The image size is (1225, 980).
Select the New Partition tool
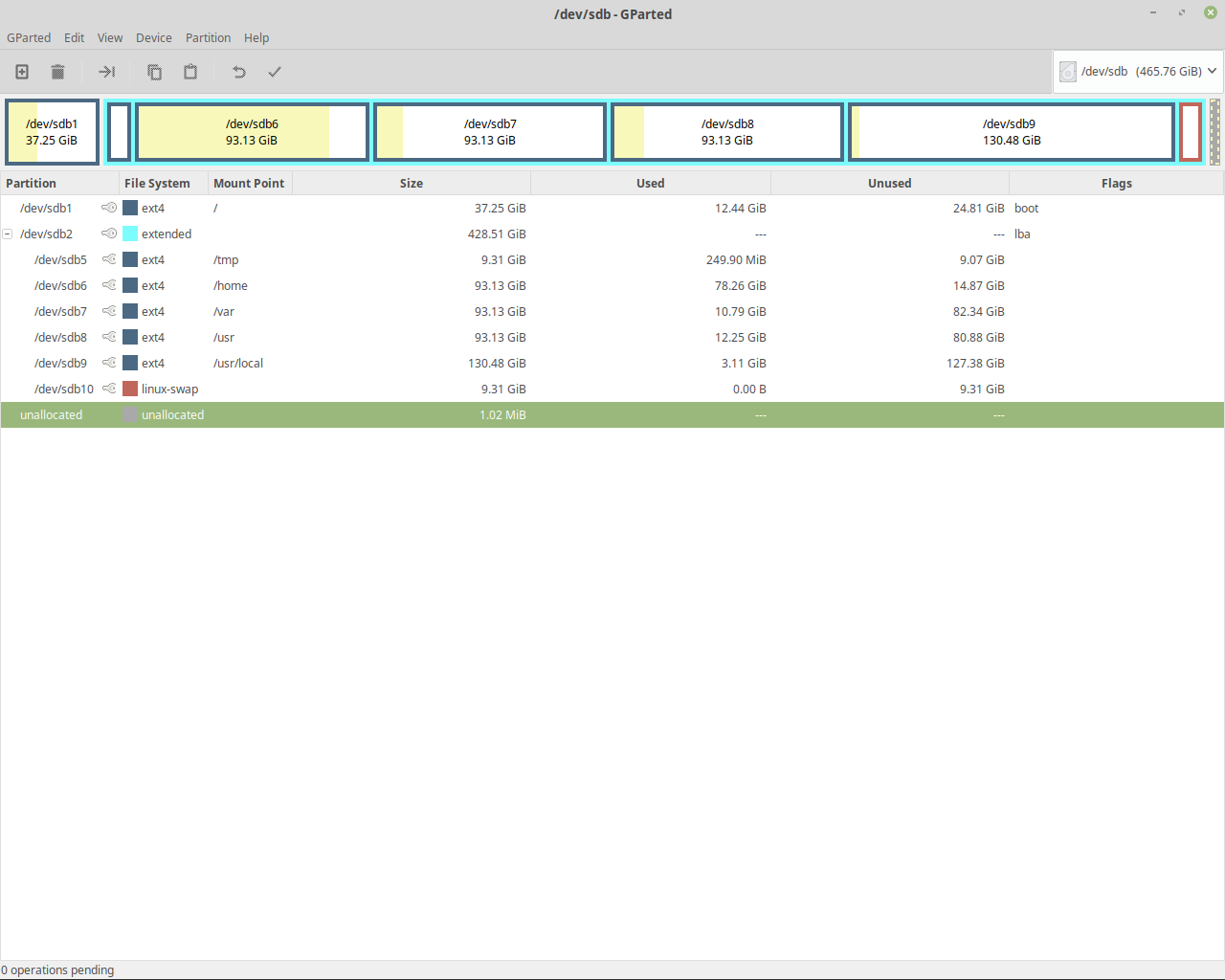tap(21, 72)
